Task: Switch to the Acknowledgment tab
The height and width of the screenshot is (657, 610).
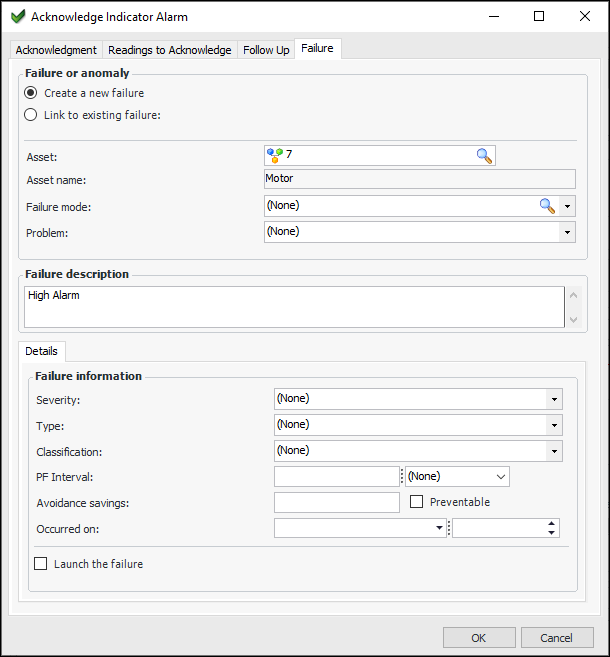Action: 56,50
